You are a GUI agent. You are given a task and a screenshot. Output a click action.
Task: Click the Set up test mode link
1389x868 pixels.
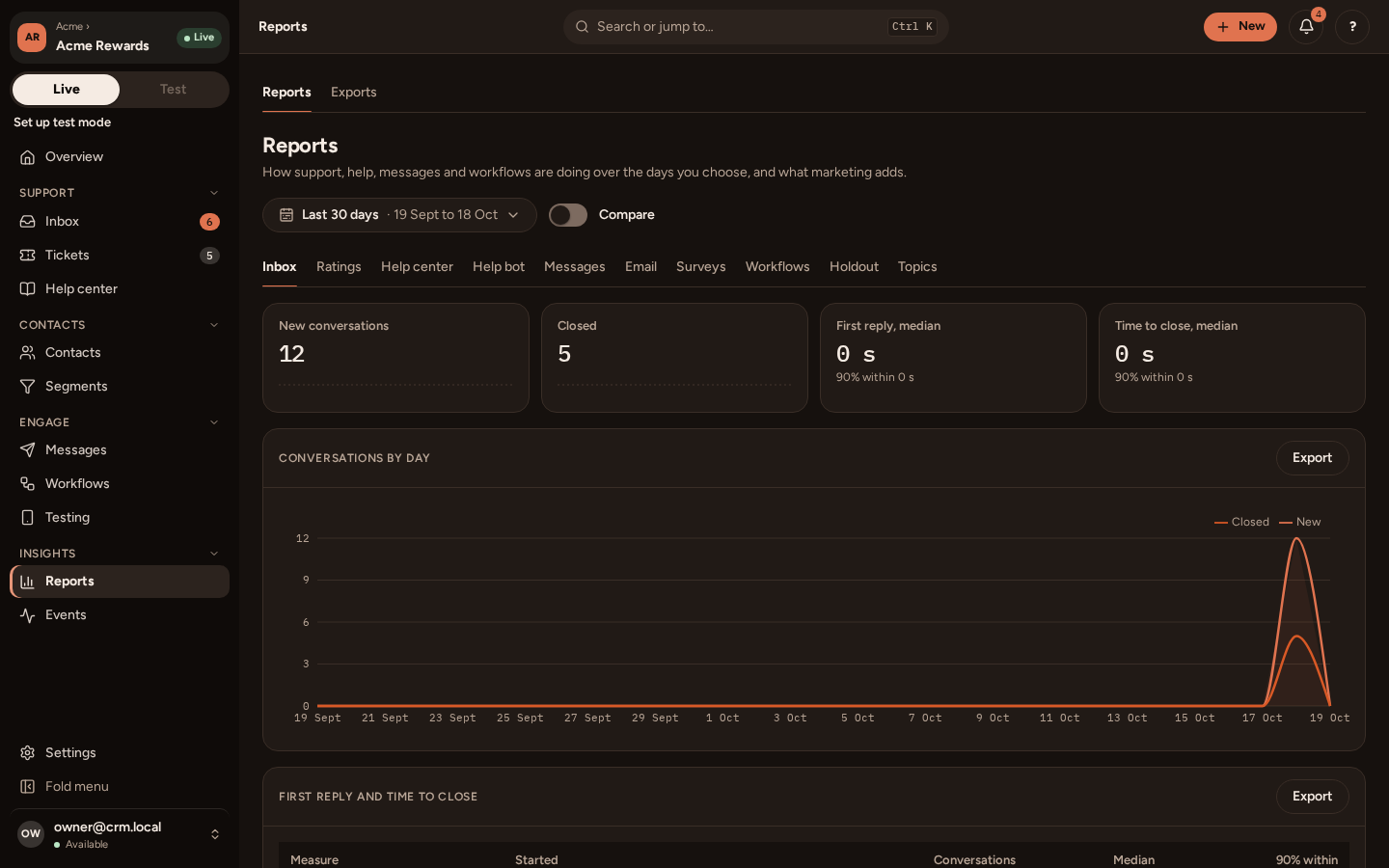point(63,122)
